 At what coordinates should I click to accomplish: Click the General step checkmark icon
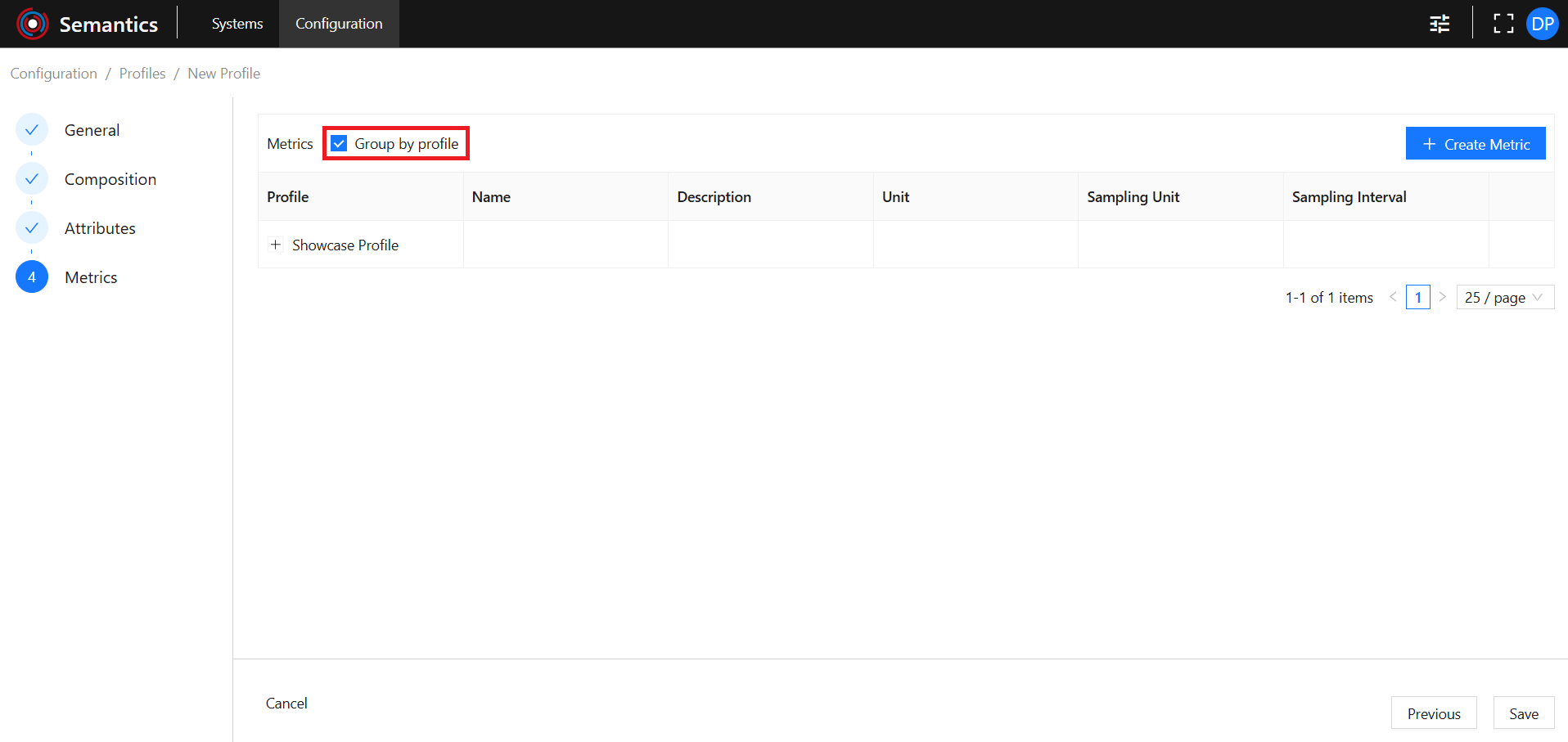tap(32, 130)
